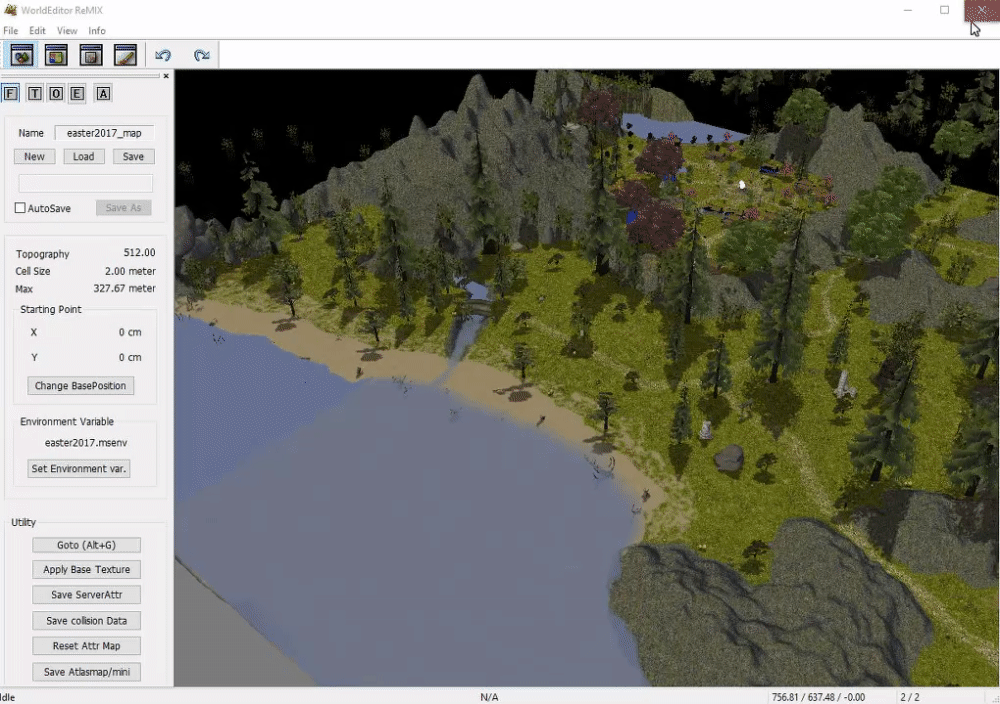Click the Save ServerAttr button
This screenshot has width=1000, height=704.
pos(87,595)
